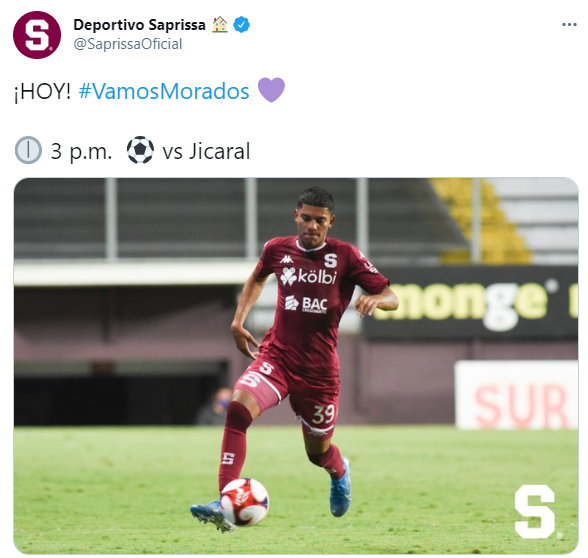Click the monge advertising banner

click(x=471, y=303)
